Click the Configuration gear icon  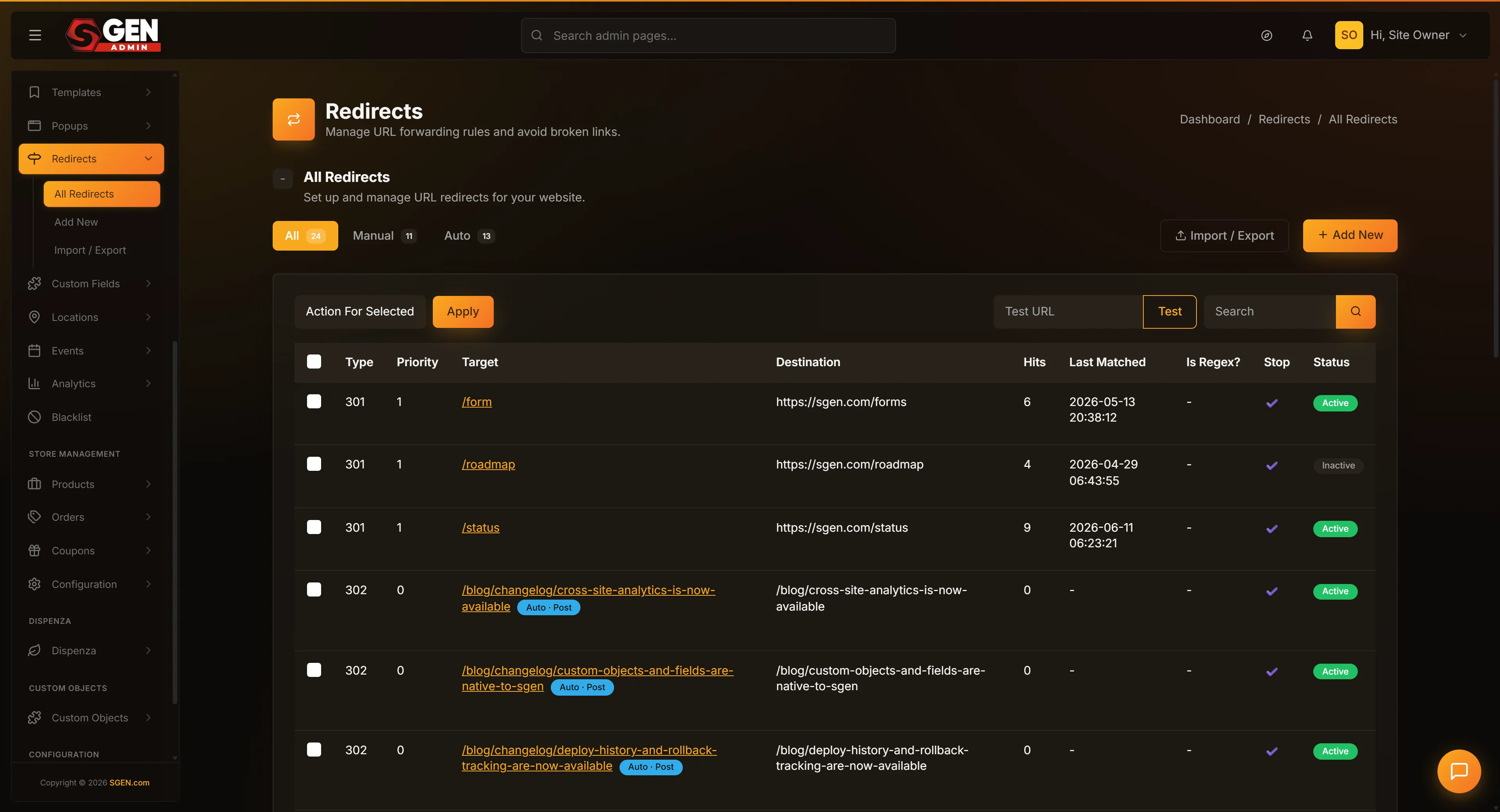click(34, 584)
